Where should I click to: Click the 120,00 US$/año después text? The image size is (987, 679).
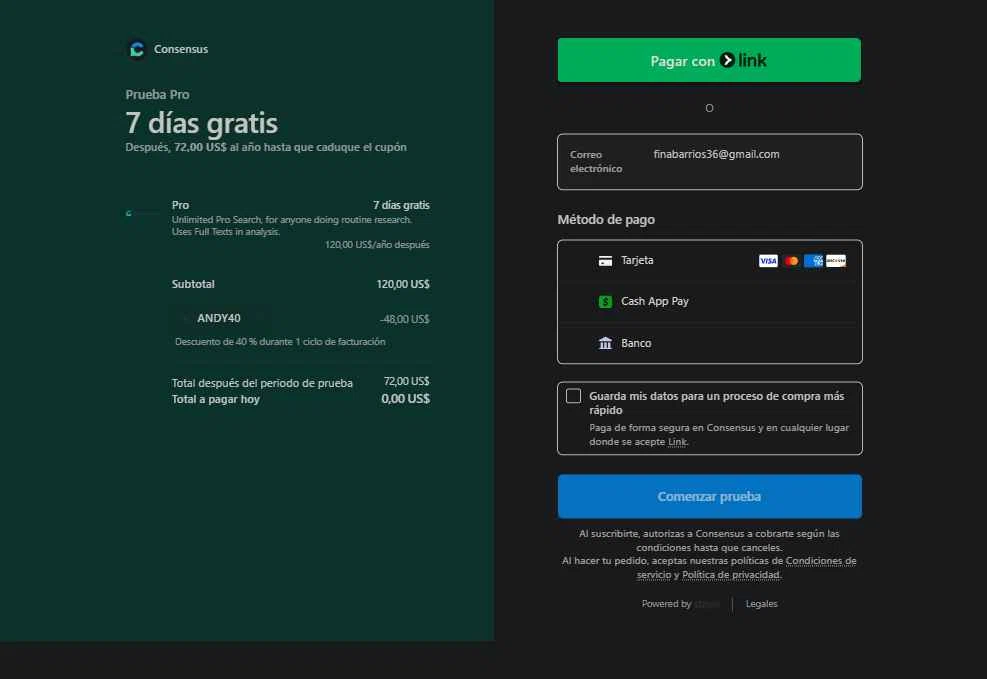point(377,245)
